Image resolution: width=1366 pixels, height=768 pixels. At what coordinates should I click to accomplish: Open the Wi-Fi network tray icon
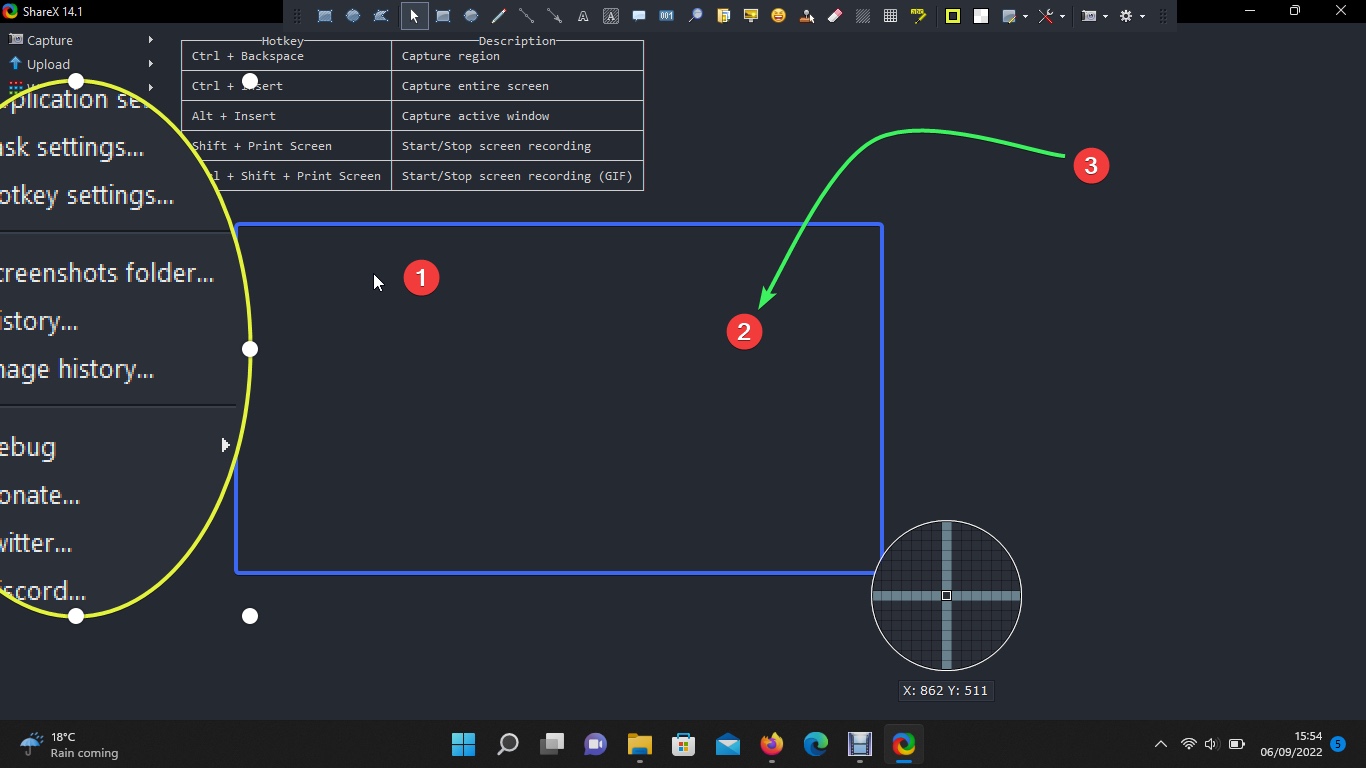1188,744
